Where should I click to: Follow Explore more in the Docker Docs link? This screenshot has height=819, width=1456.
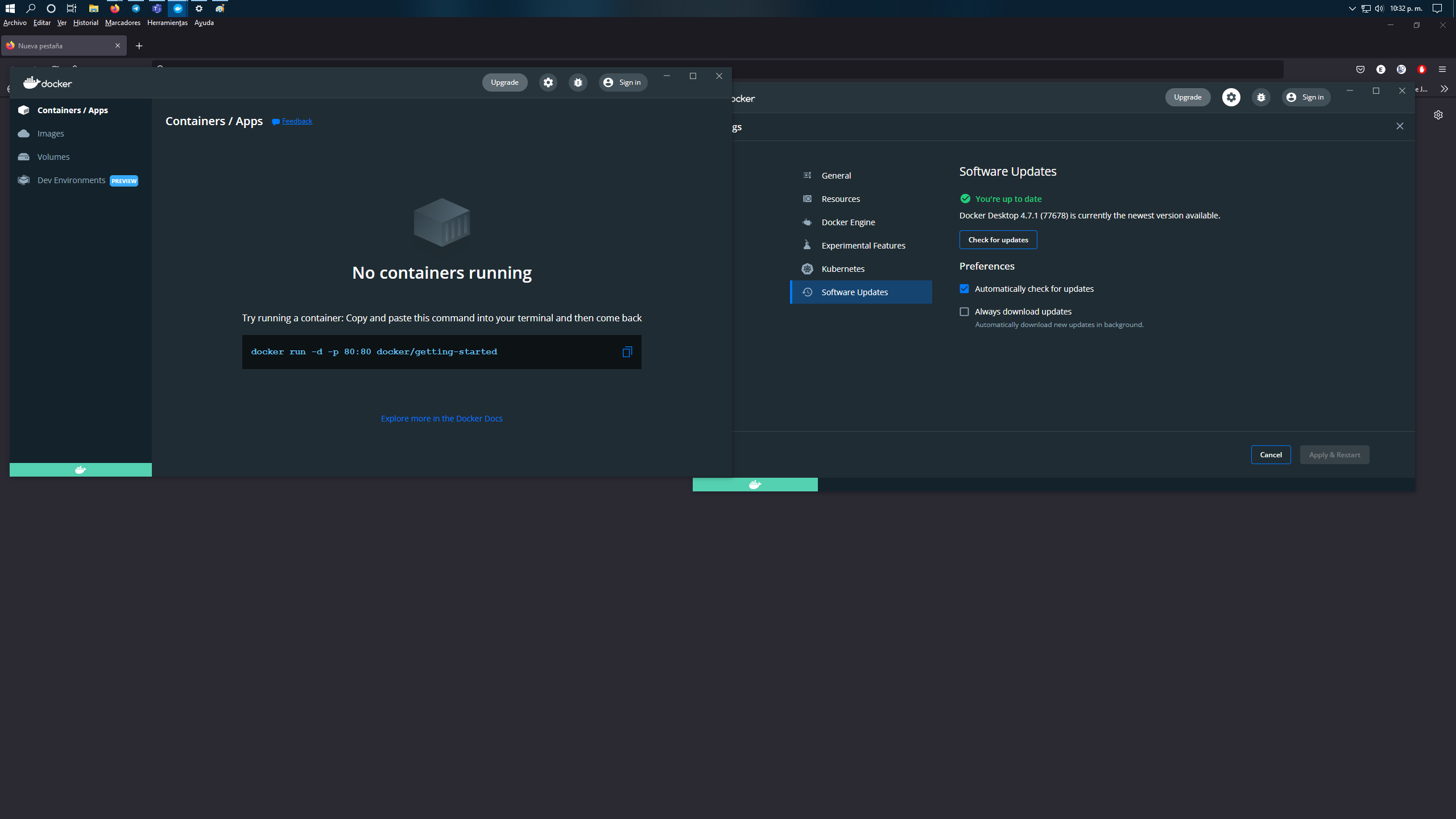tap(441, 419)
